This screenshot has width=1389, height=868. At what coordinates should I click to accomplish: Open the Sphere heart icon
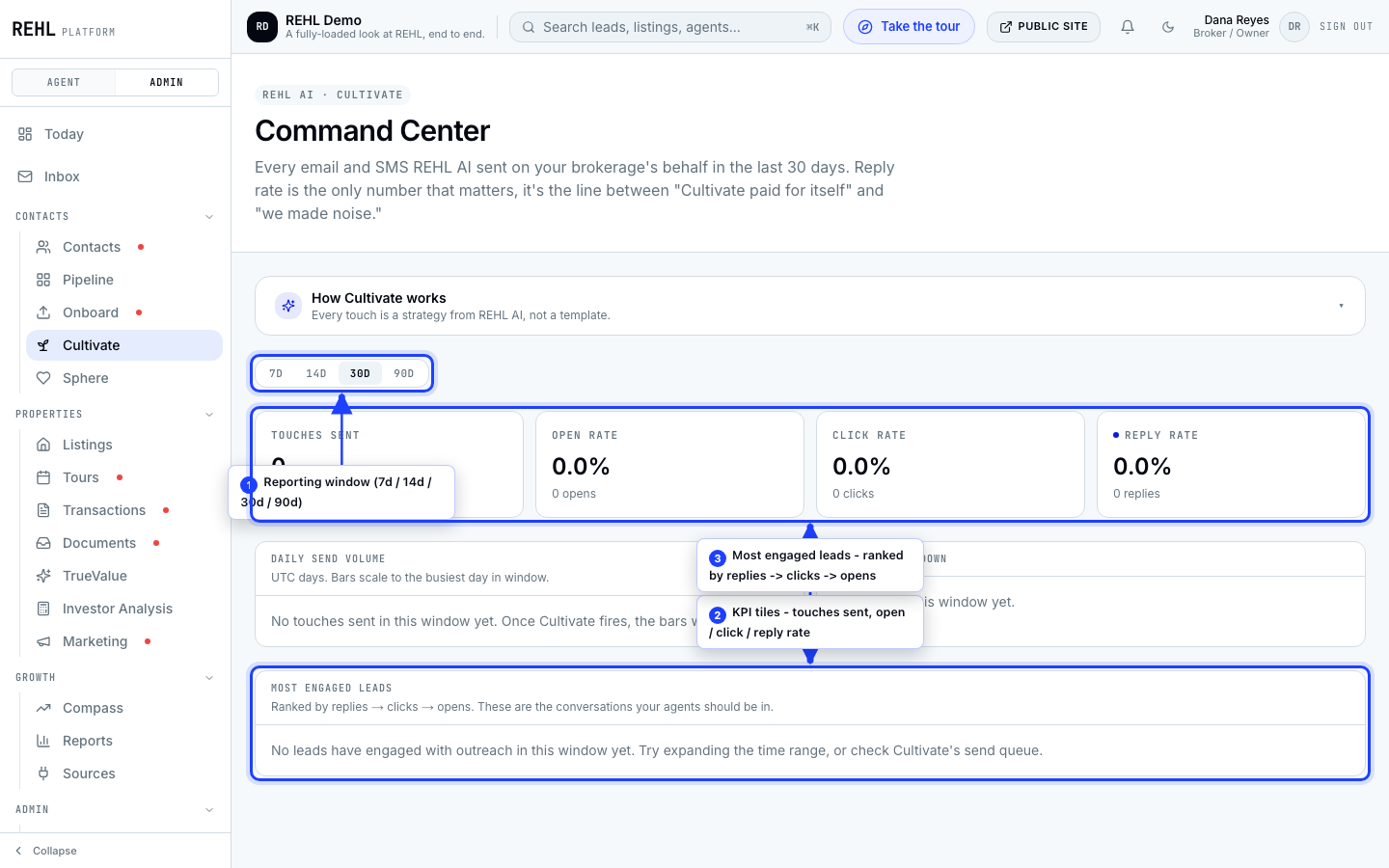click(x=43, y=378)
